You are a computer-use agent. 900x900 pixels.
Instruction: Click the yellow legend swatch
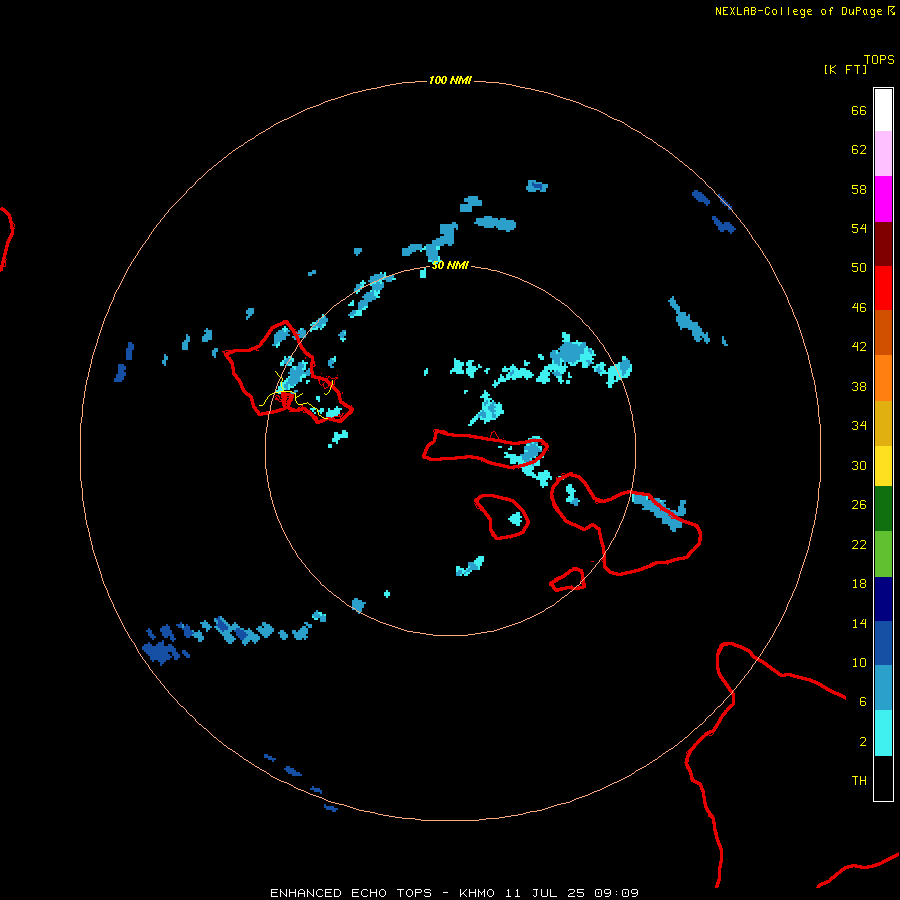[x=883, y=466]
